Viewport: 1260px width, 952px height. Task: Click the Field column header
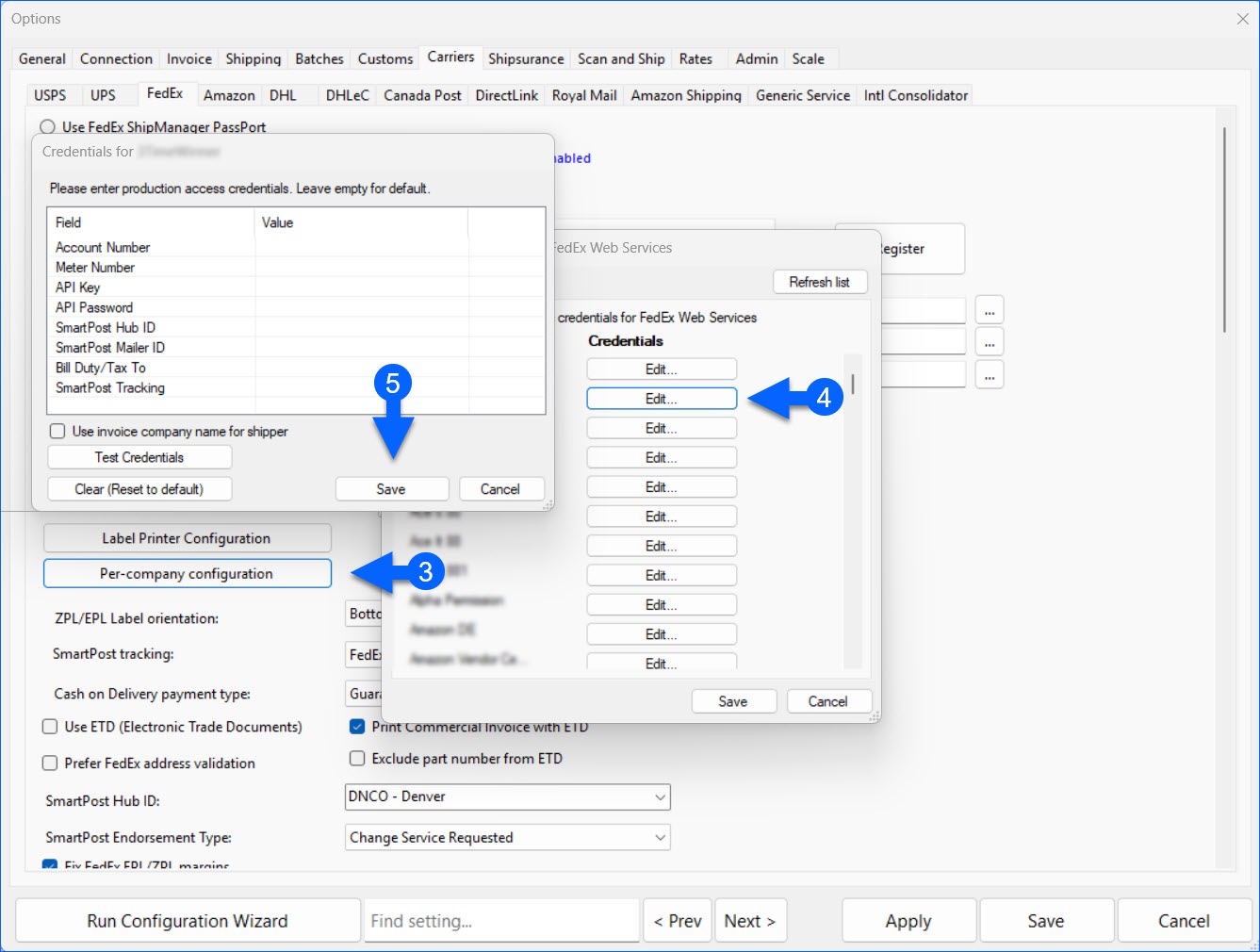coord(152,222)
